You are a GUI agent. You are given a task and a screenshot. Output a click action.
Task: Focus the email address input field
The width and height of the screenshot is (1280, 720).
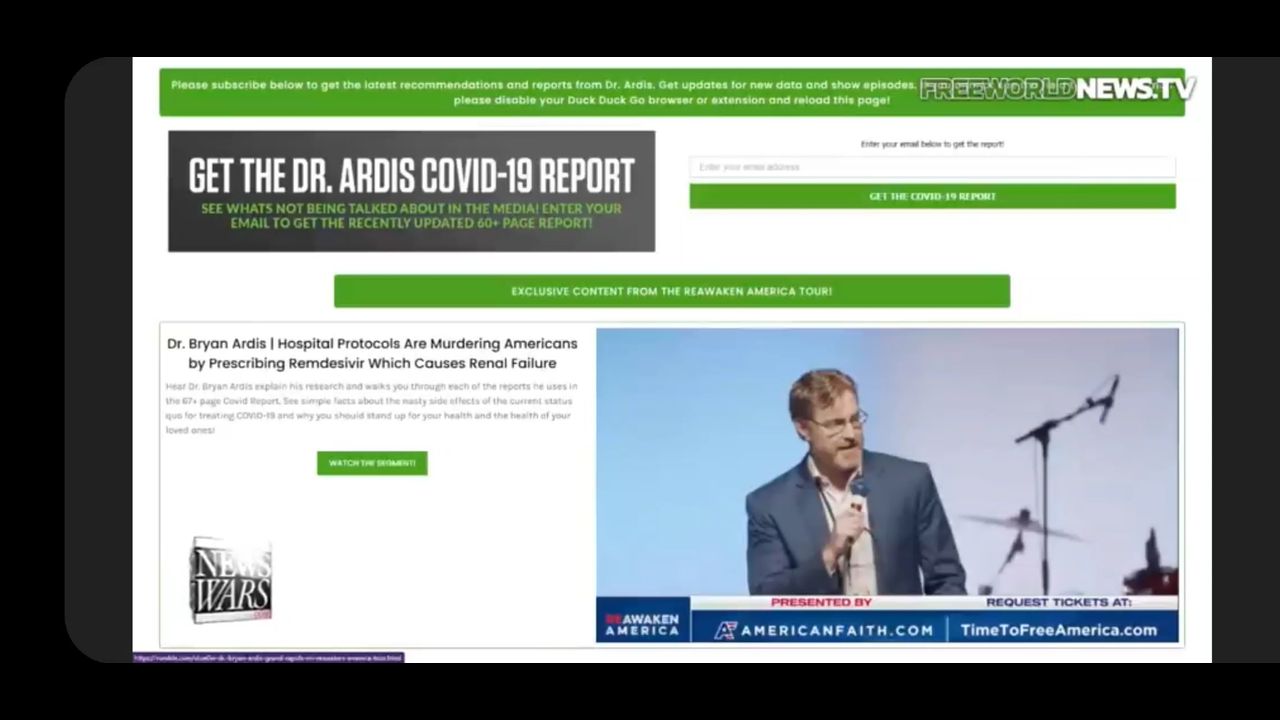(x=931, y=167)
